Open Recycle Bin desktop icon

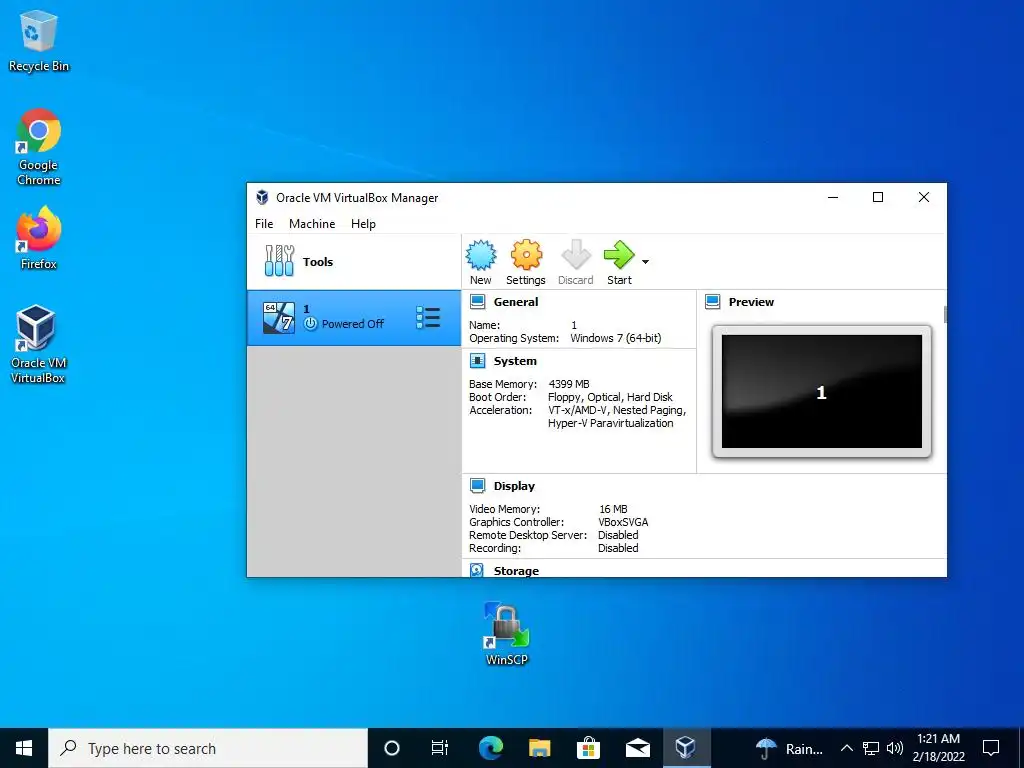coord(39,40)
